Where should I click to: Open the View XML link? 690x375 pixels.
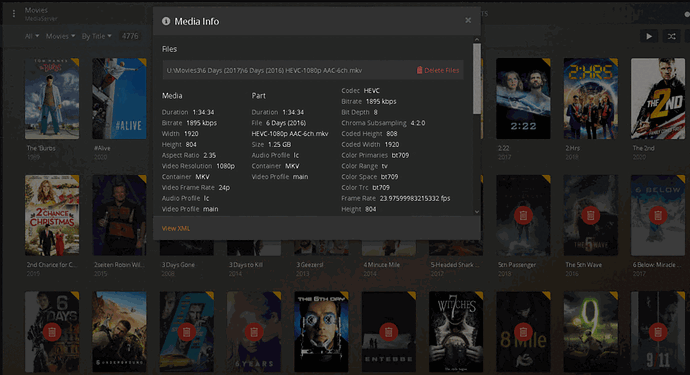tap(176, 228)
